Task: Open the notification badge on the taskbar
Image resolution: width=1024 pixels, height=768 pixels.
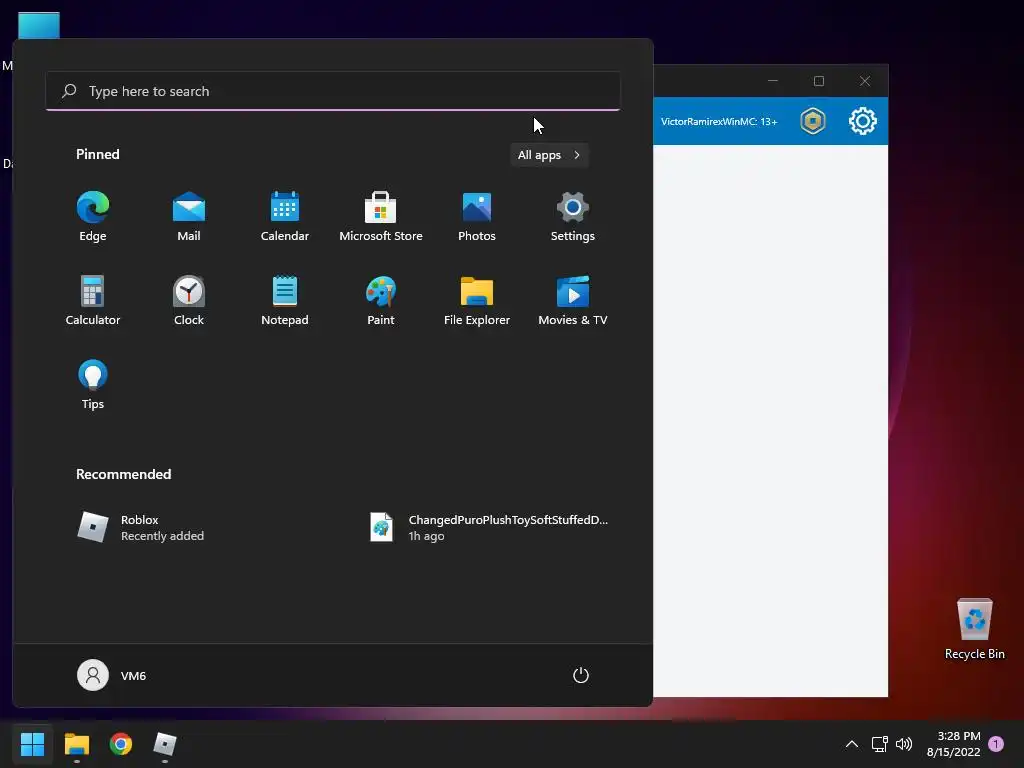Action: (996, 744)
